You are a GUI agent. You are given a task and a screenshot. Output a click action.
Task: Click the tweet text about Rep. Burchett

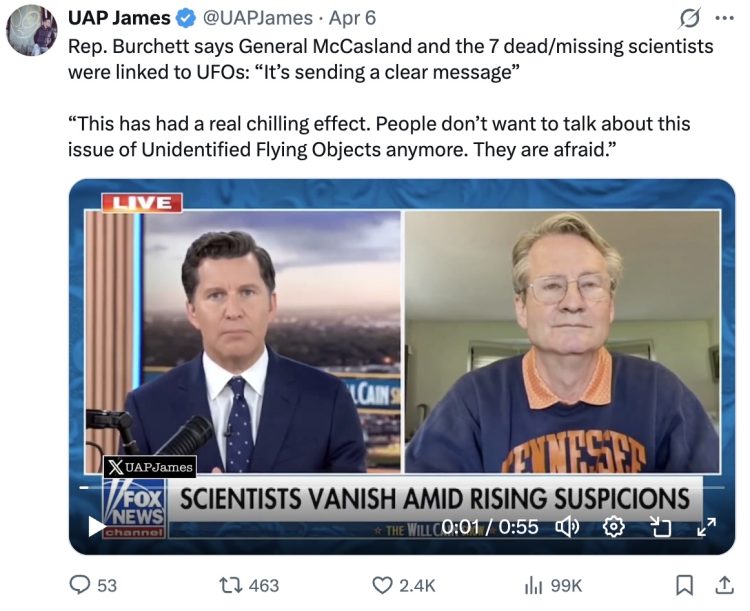pos(390,60)
